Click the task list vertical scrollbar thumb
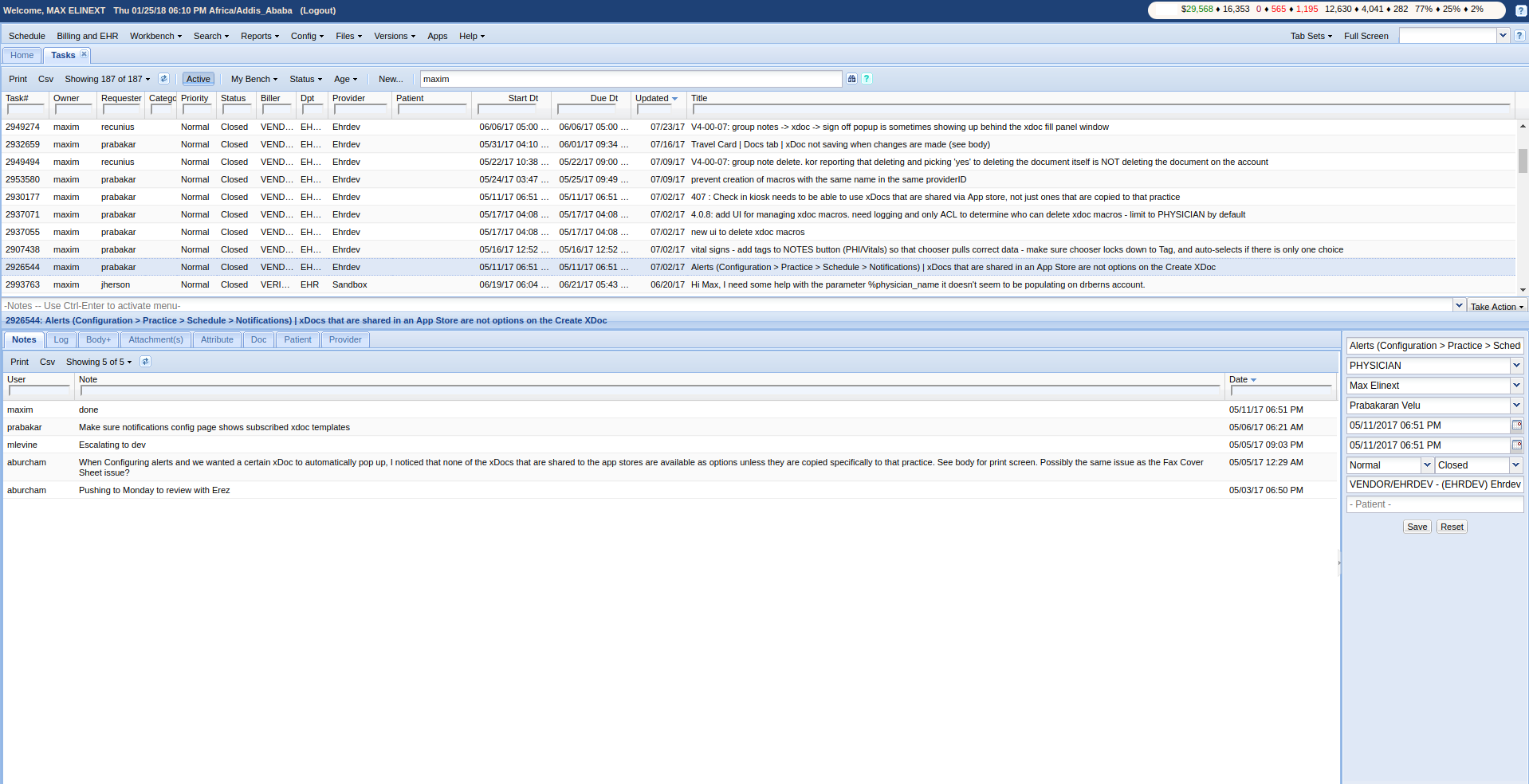The width and height of the screenshot is (1529, 784). point(1523,161)
